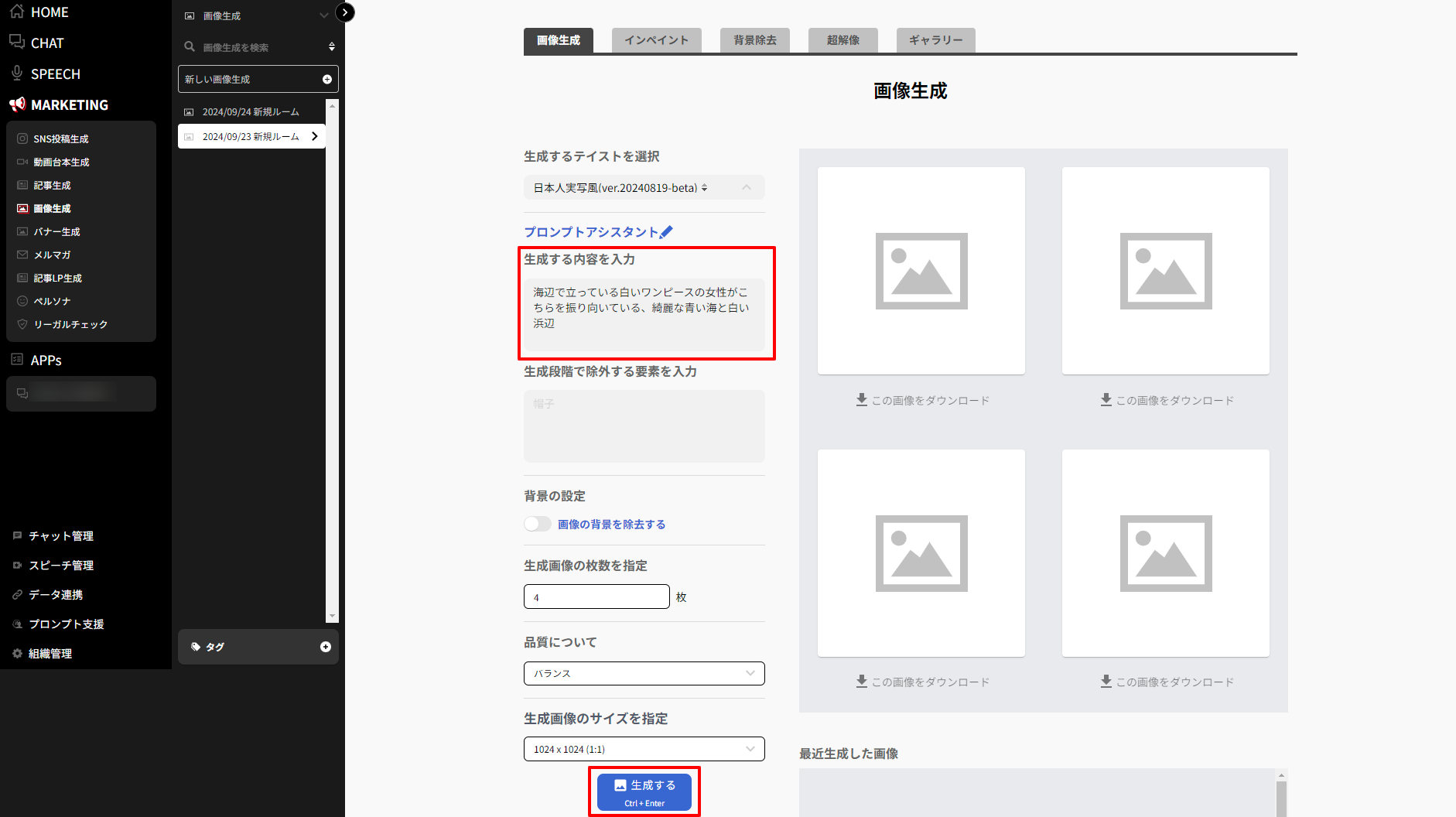
Task: Open SNS投稿生成 in the marketing menu
Action: (61, 139)
